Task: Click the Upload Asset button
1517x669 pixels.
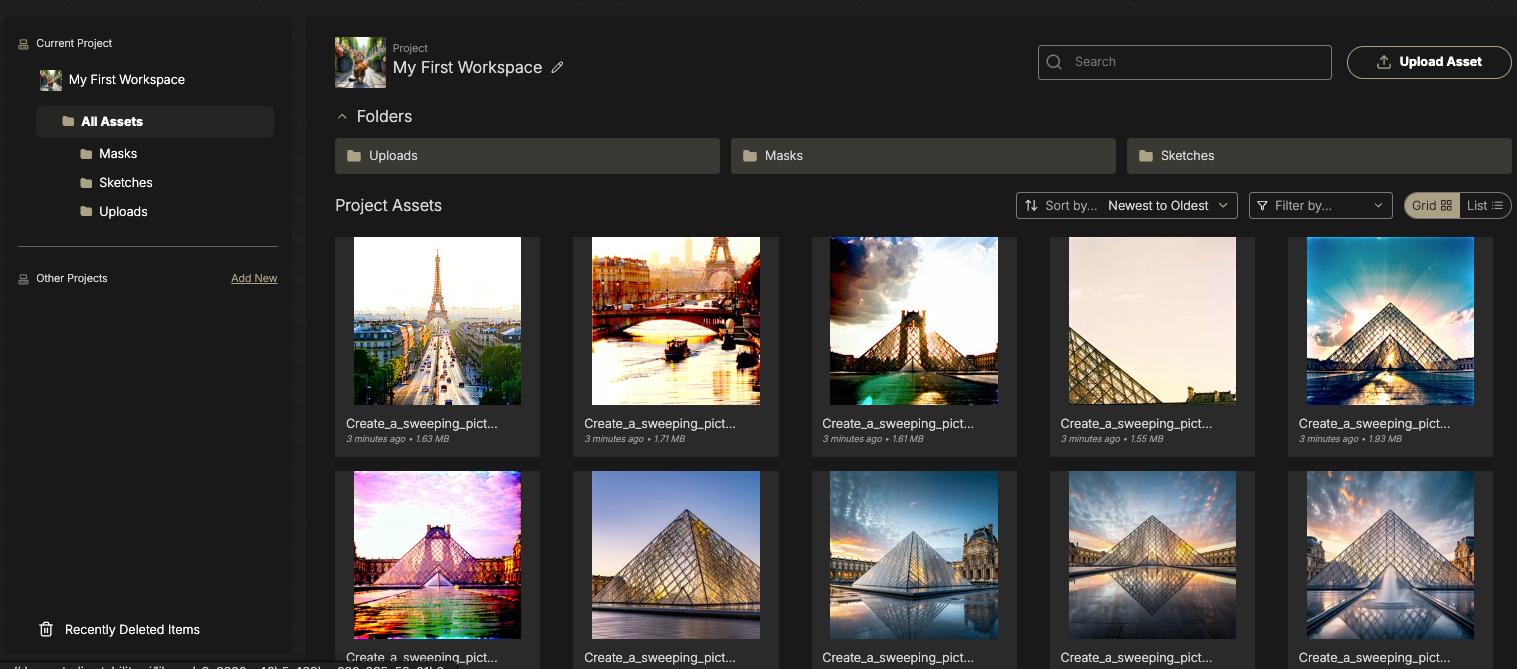Action: pyautogui.click(x=1429, y=62)
